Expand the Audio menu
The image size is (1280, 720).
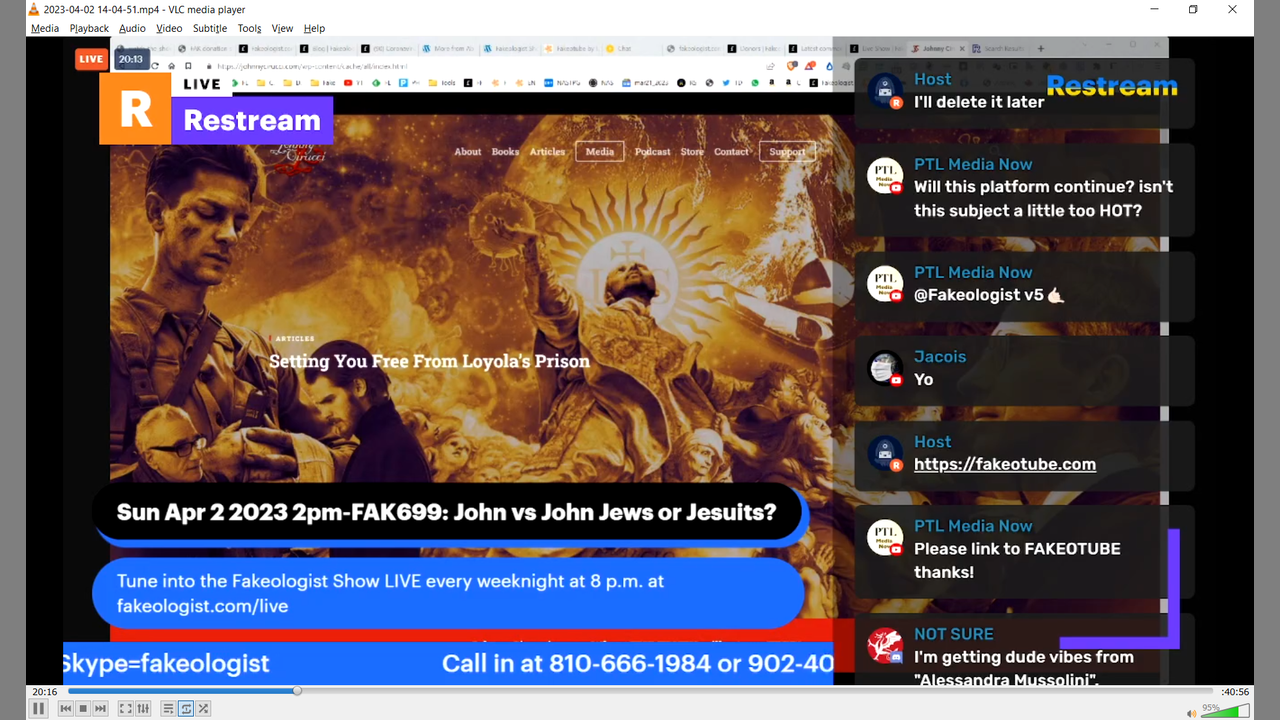pos(132,28)
